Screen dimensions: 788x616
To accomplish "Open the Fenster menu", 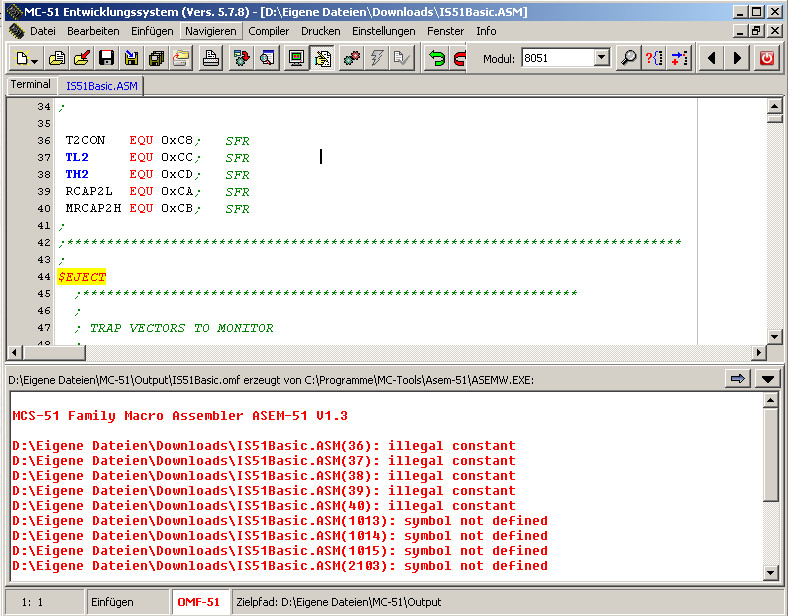I will pos(445,31).
